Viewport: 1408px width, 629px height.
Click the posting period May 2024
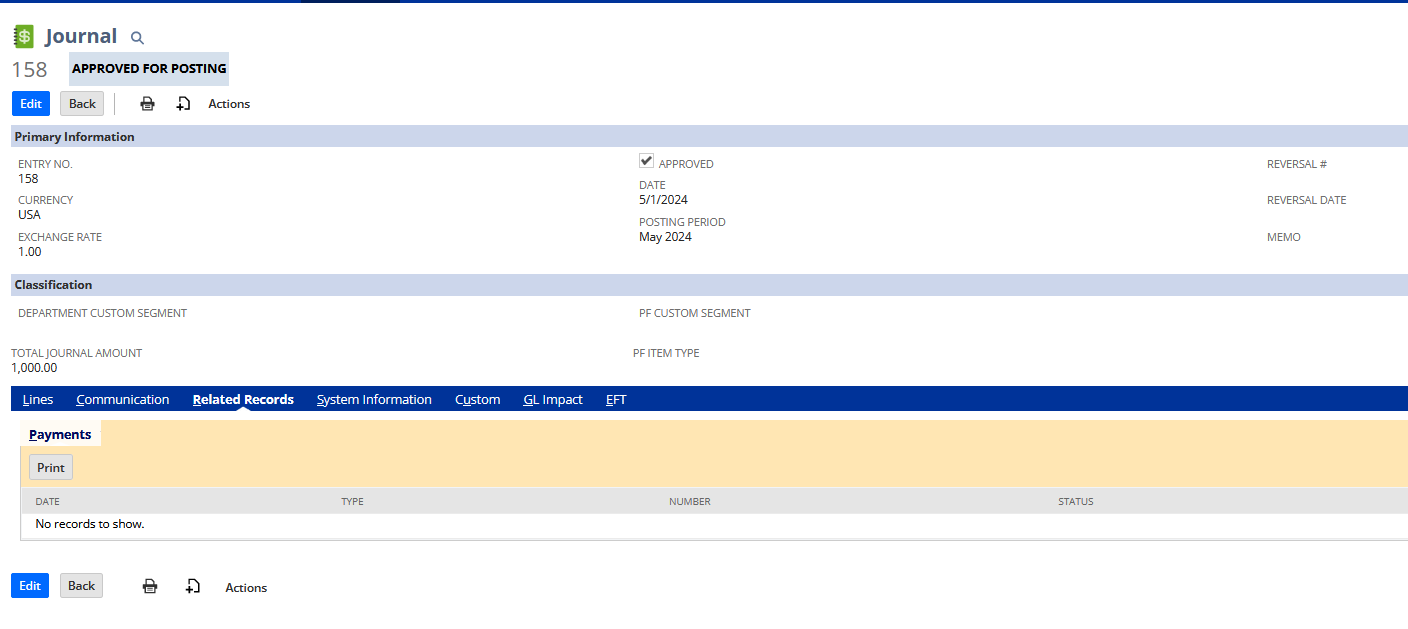pos(666,237)
